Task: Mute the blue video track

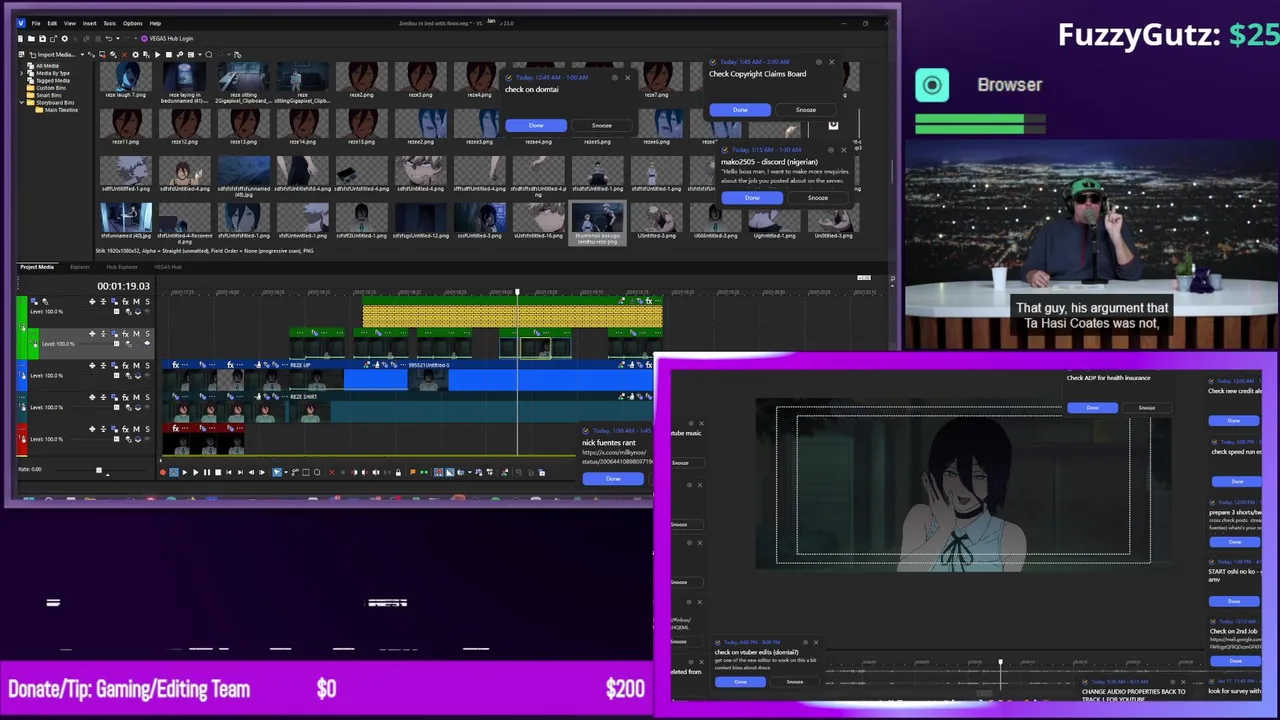Action: 136,366
